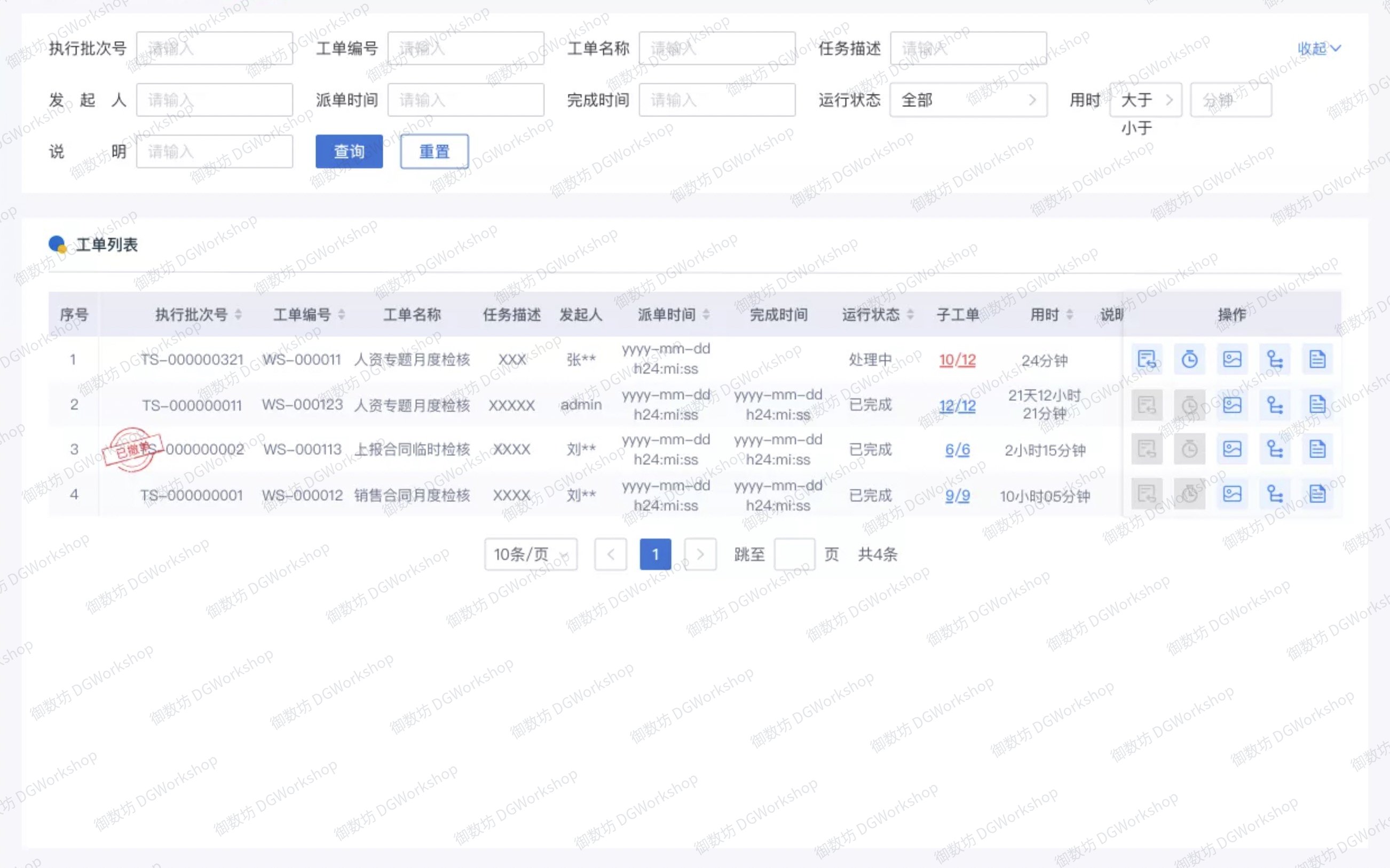Focus the 工单编号 input field

point(466,48)
